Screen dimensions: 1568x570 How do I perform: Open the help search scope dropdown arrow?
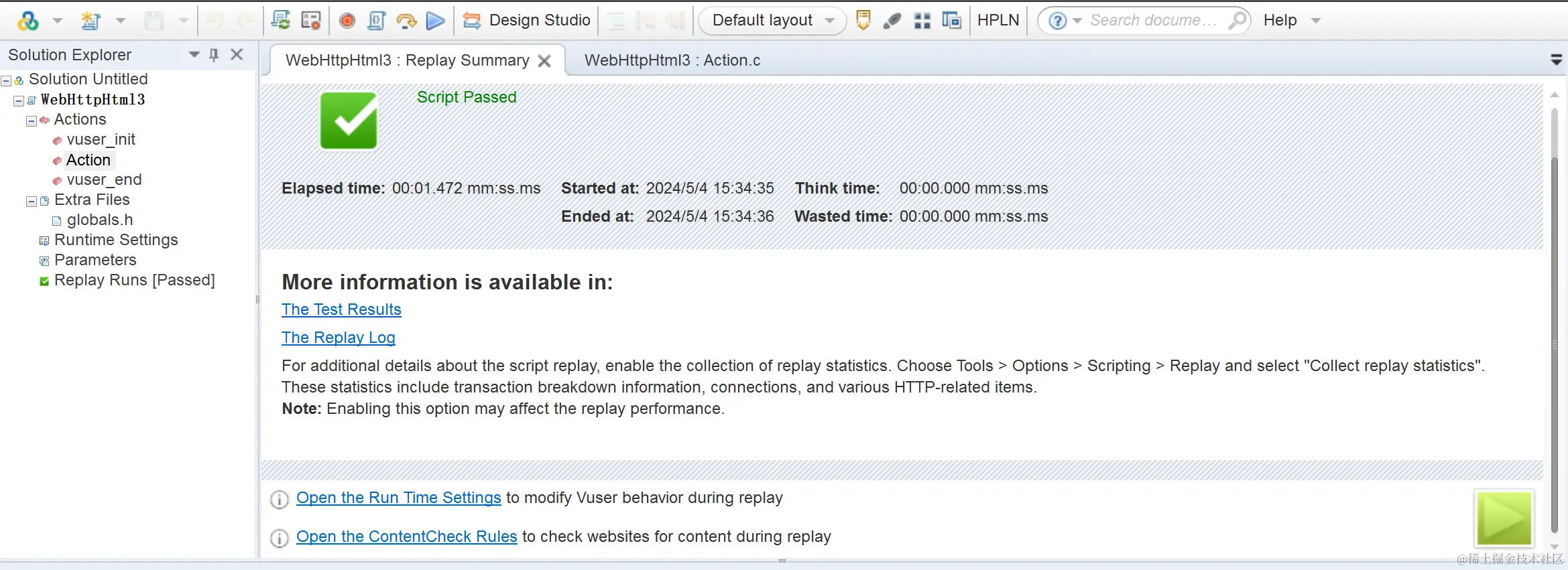coord(1077,21)
